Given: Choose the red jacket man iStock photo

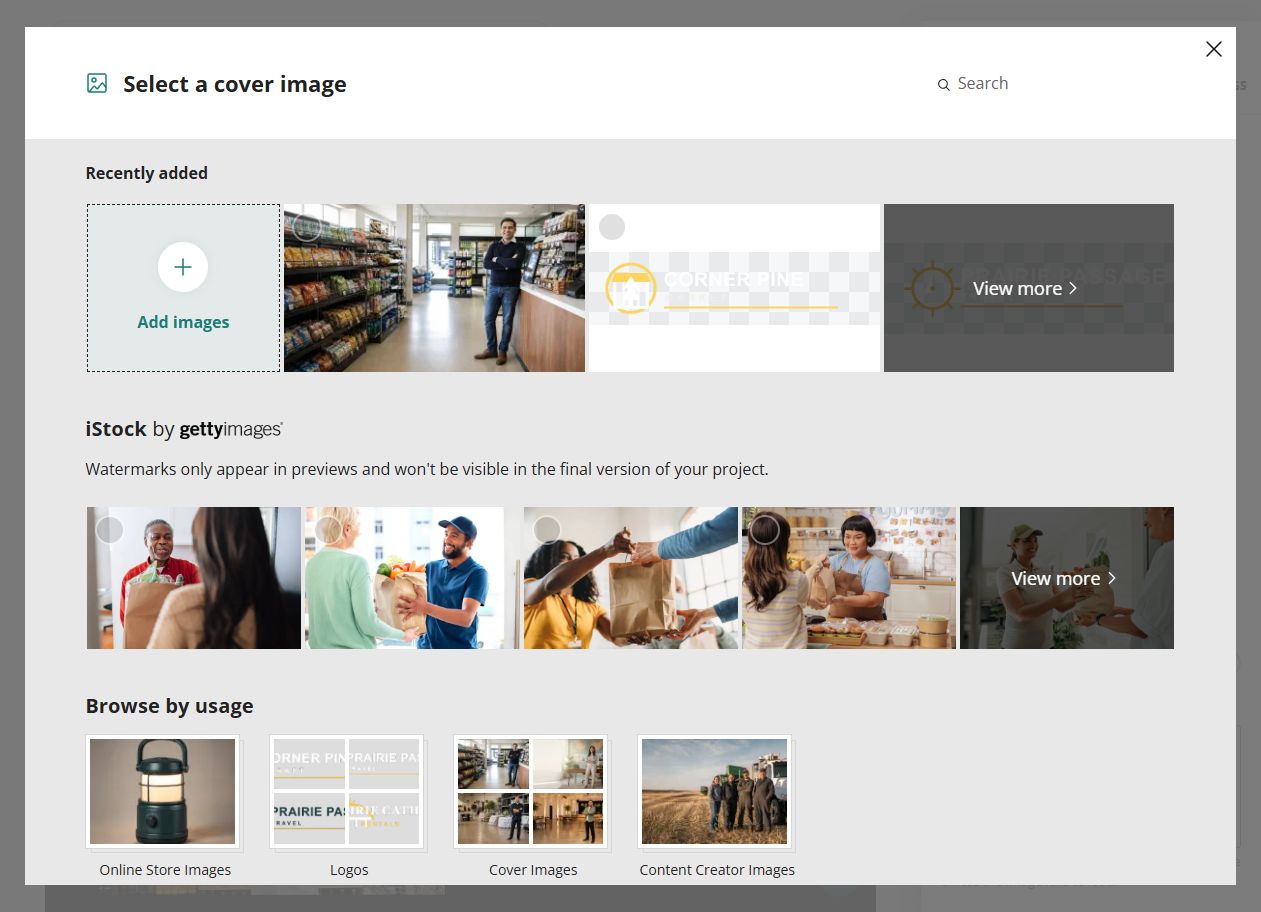Looking at the screenshot, I should pyautogui.click(x=194, y=578).
